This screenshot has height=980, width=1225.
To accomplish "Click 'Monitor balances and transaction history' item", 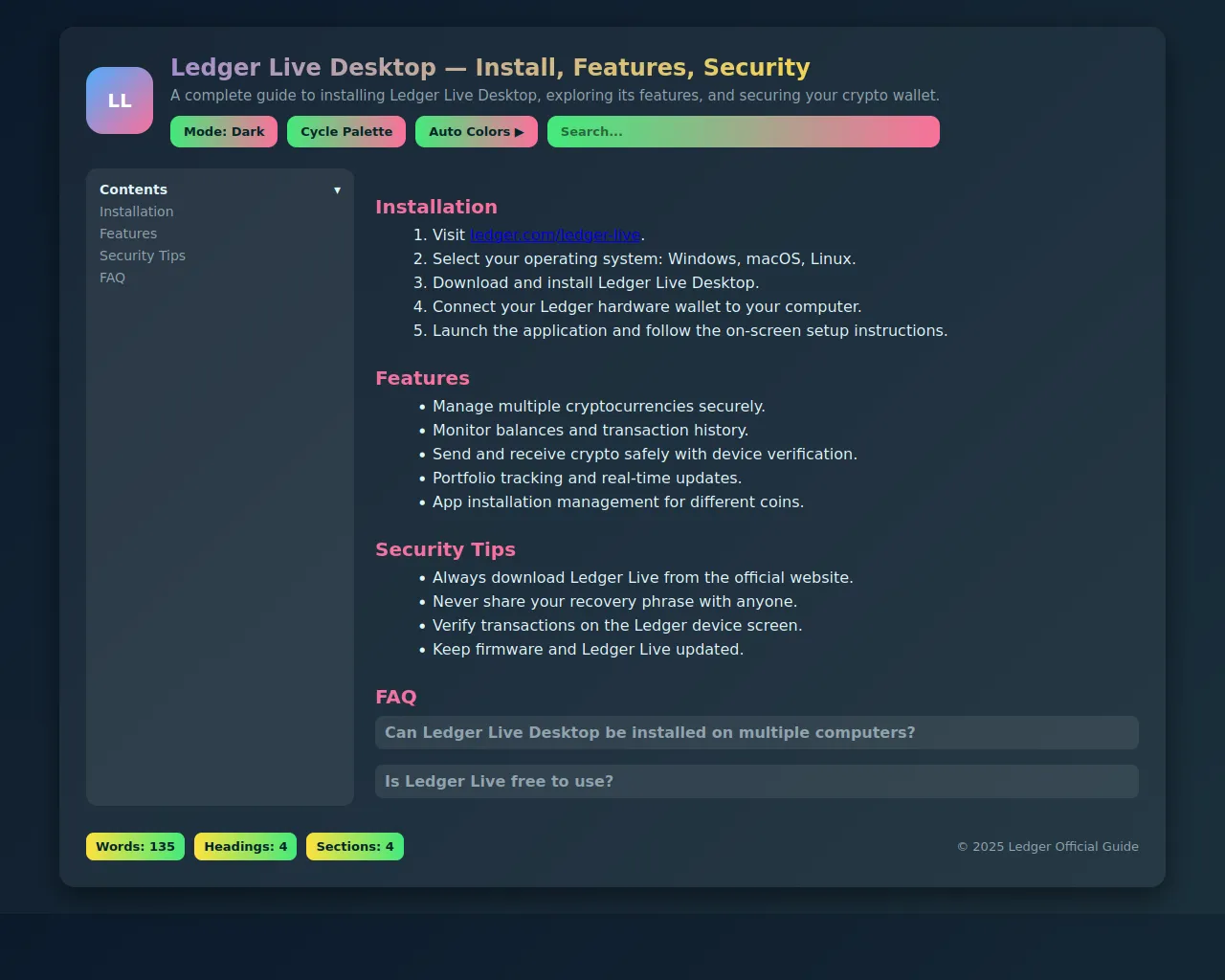I will coord(590,431).
